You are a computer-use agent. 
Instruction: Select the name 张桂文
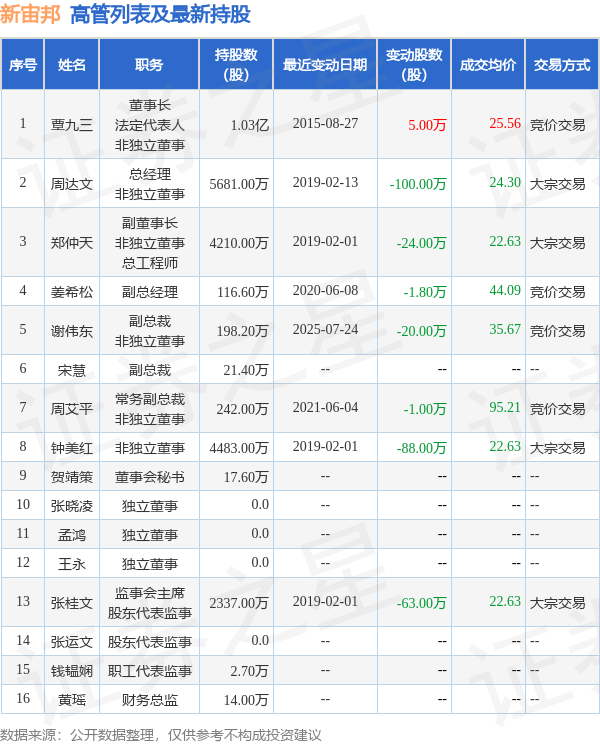pos(72,602)
